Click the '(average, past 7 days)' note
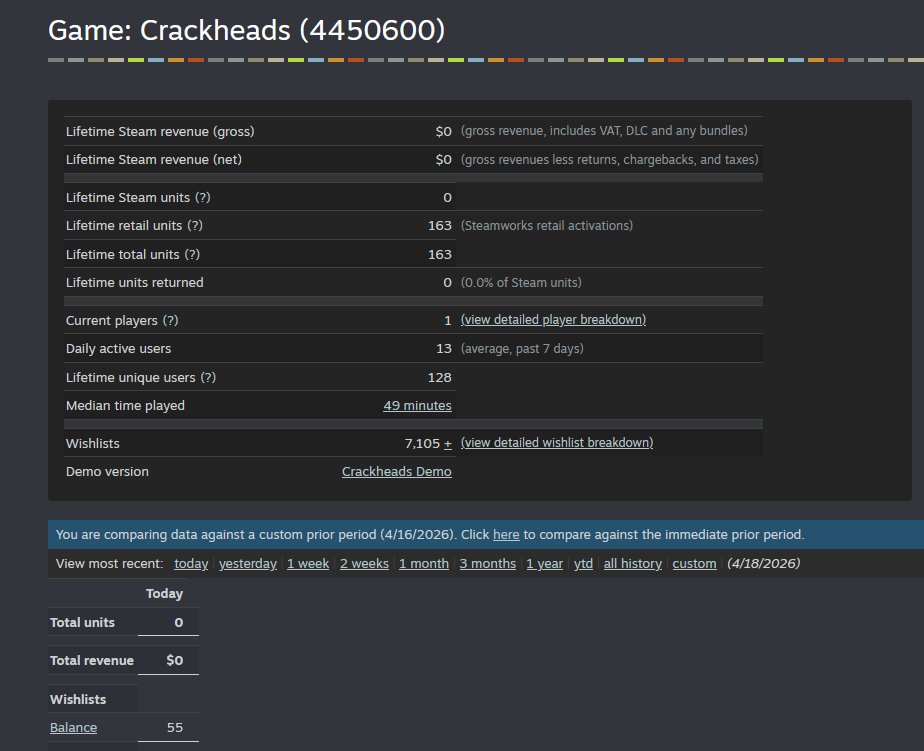The height and width of the screenshot is (751, 924). tap(522, 348)
